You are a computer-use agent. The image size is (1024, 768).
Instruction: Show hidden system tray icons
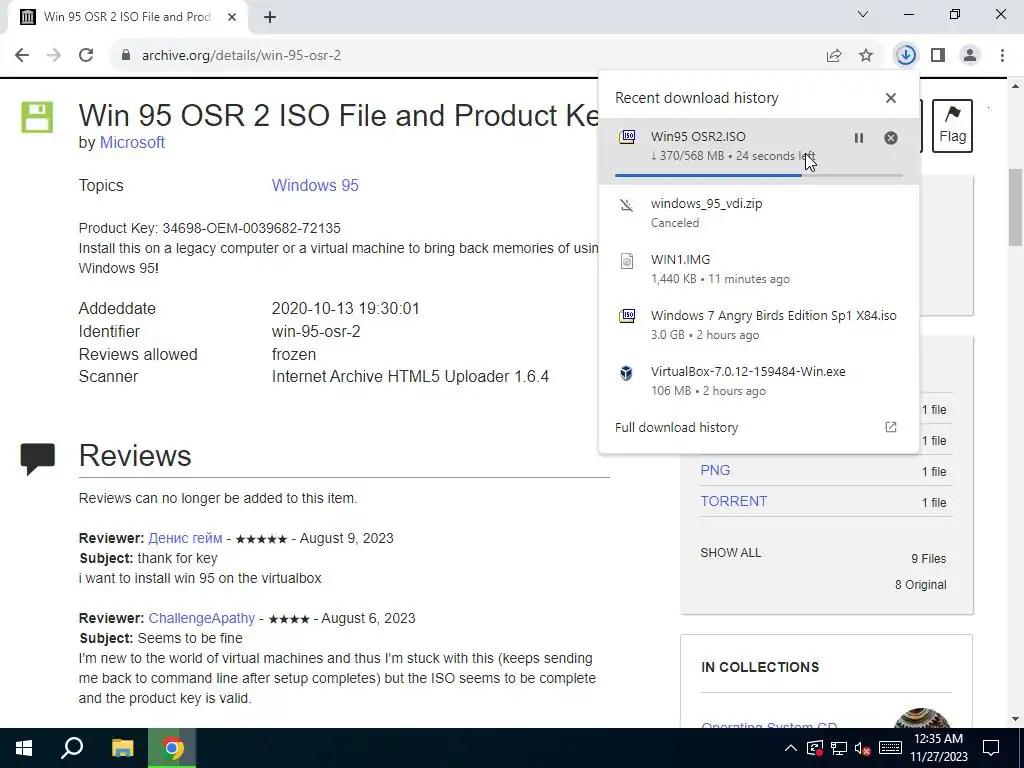coord(790,748)
